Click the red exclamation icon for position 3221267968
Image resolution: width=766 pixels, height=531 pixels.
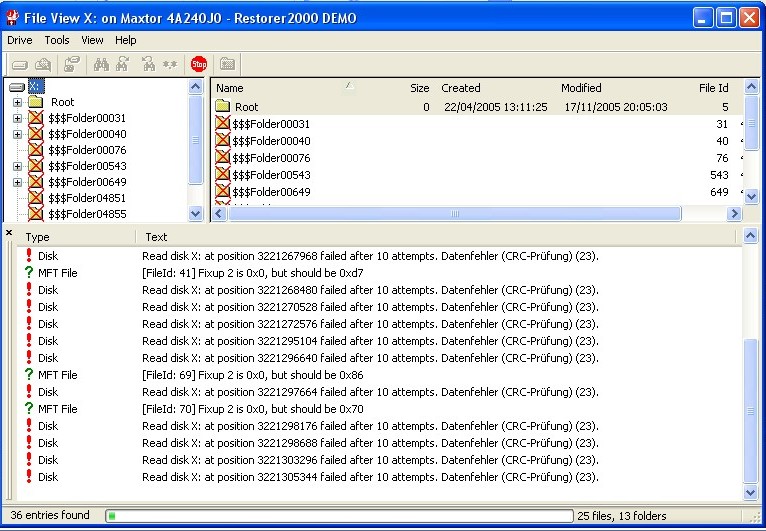click(x=29, y=255)
